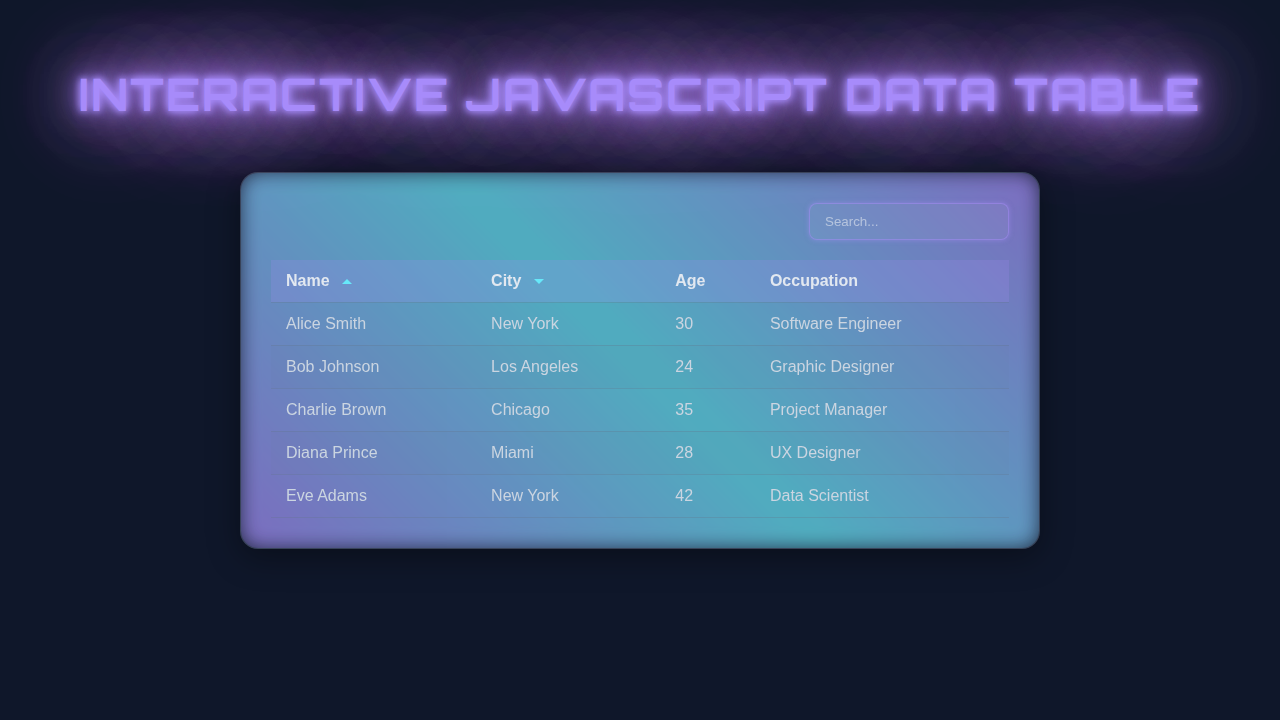Select the Diana Prince name cell

pyautogui.click(x=373, y=453)
